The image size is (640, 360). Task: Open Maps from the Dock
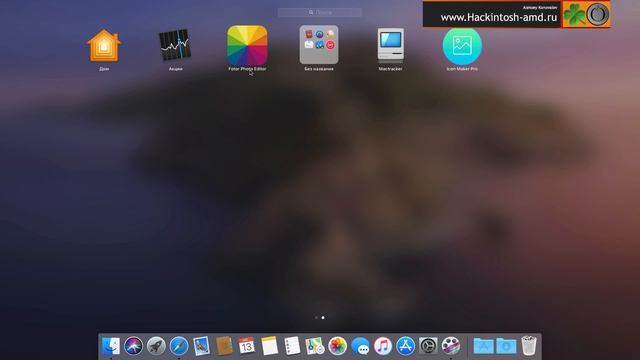[315, 346]
